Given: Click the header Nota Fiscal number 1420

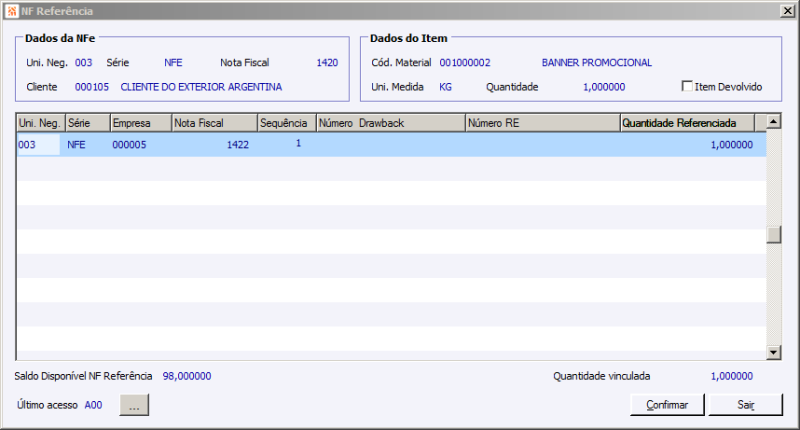Looking at the screenshot, I should (327, 63).
